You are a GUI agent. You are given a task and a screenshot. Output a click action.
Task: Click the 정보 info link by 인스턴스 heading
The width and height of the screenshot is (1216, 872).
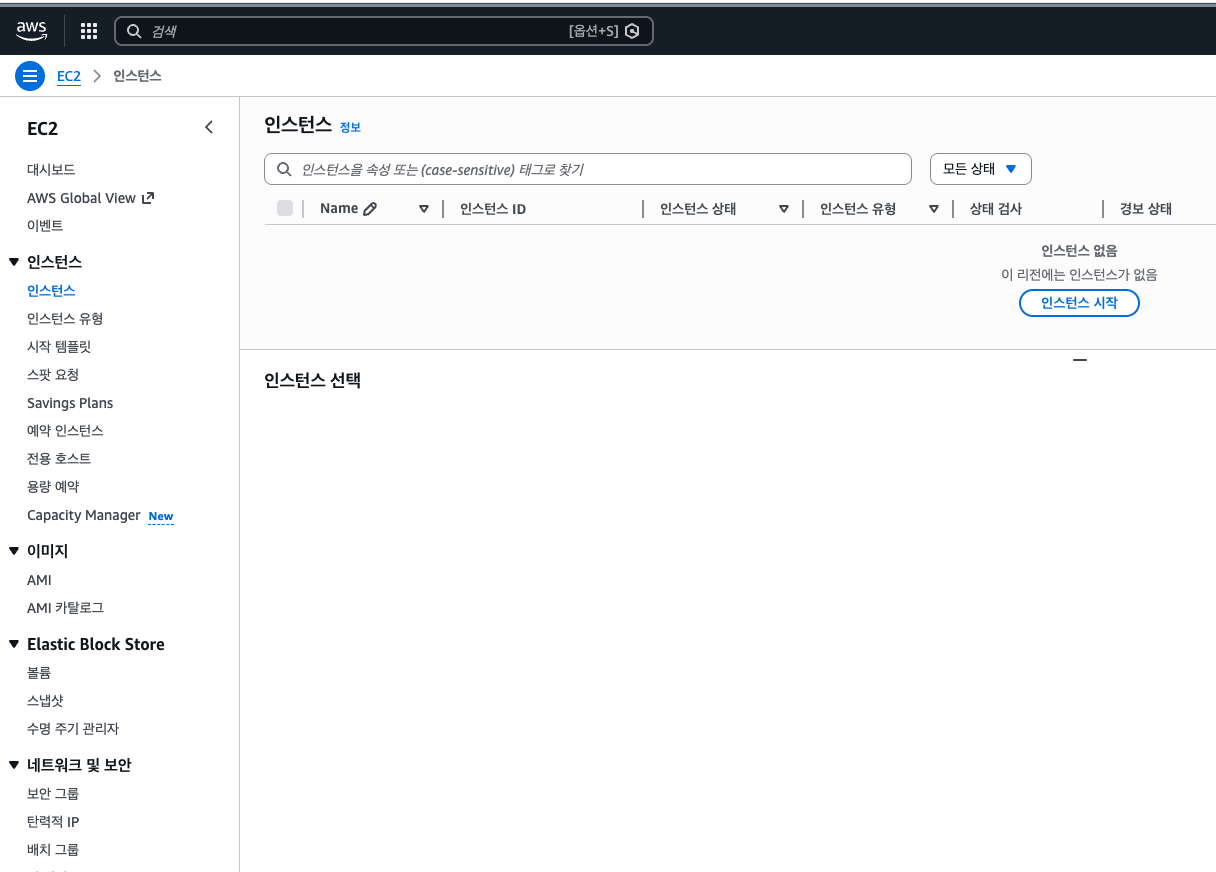(350, 127)
